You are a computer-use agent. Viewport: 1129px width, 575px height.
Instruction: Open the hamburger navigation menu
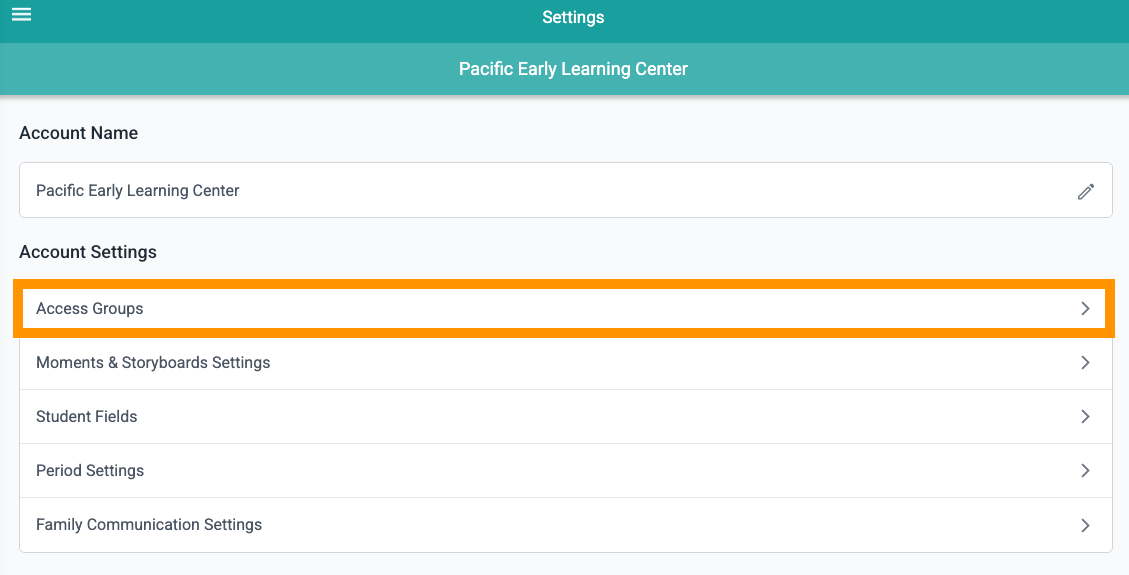22,14
